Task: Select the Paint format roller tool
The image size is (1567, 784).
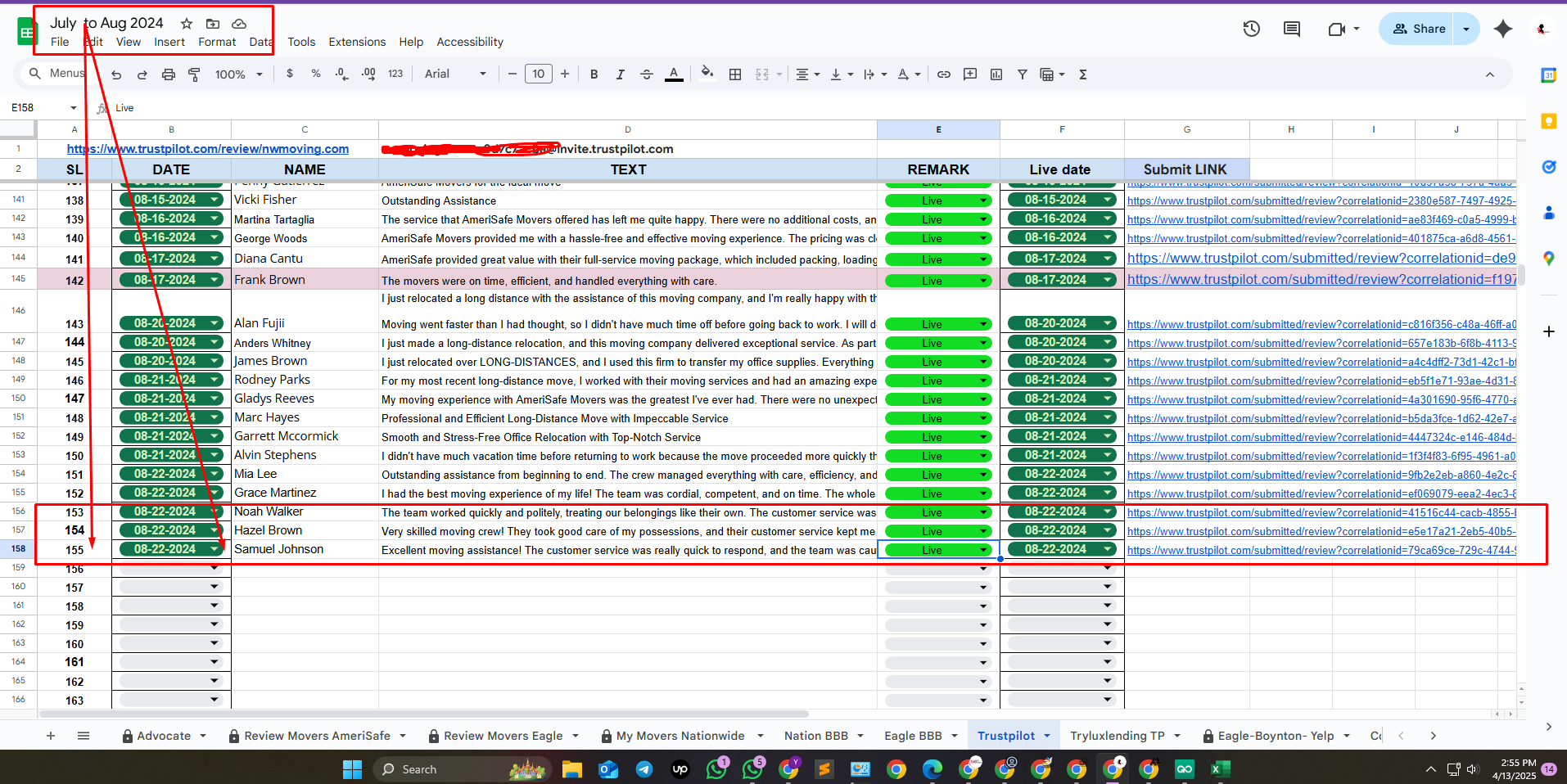Action: 194,74
